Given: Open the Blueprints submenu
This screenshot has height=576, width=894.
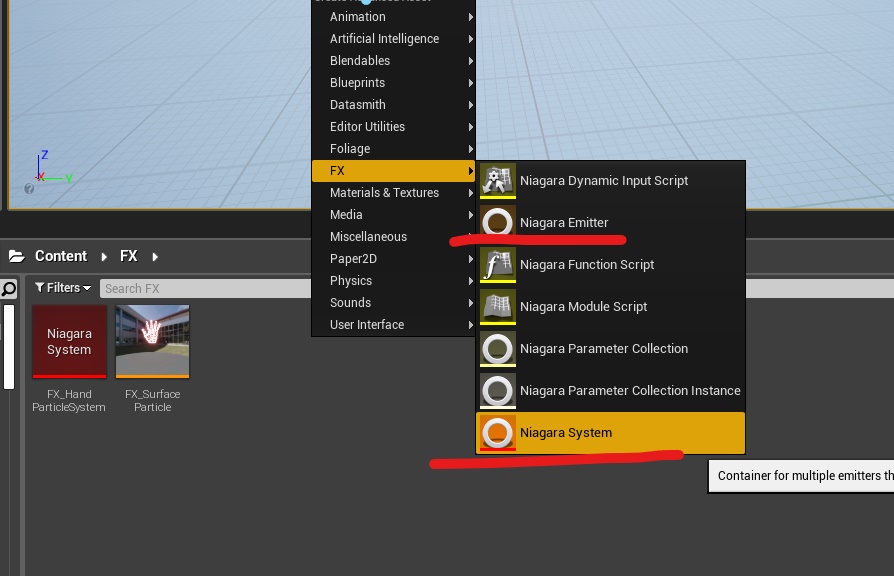Looking at the screenshot, I should pos(393,83).
